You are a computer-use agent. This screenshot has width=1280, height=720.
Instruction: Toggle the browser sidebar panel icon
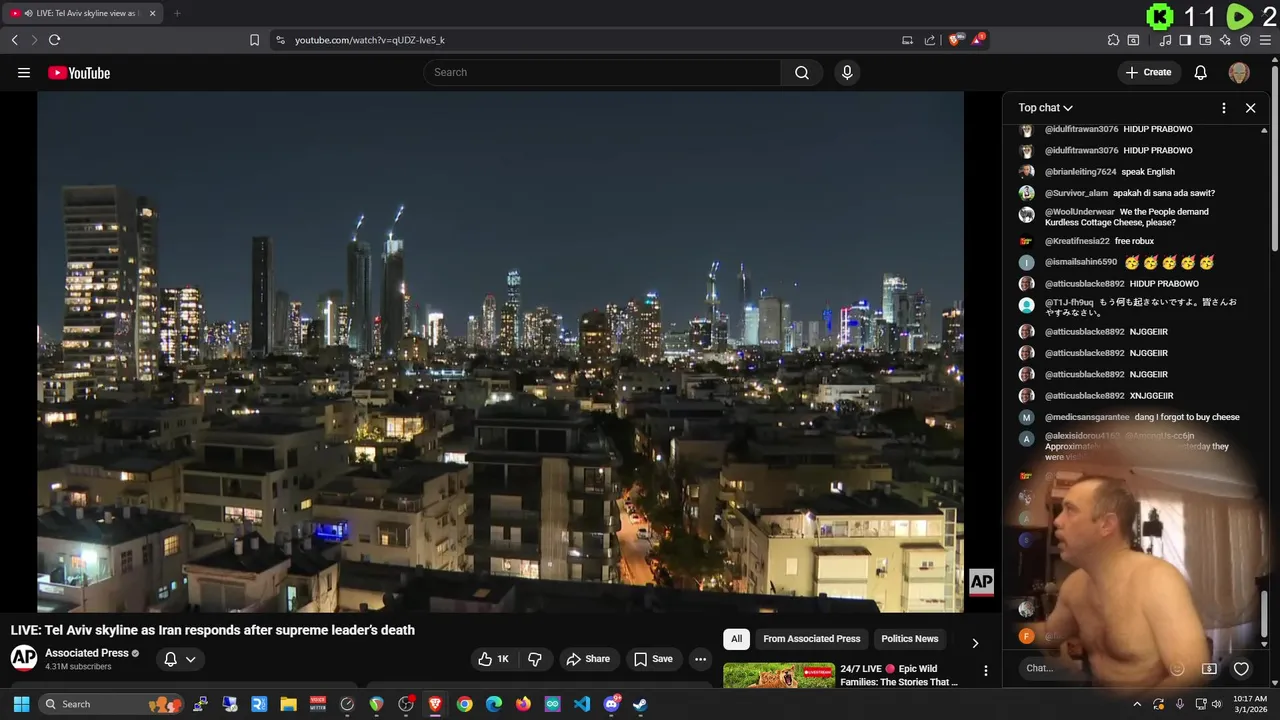pos(1185,40)
